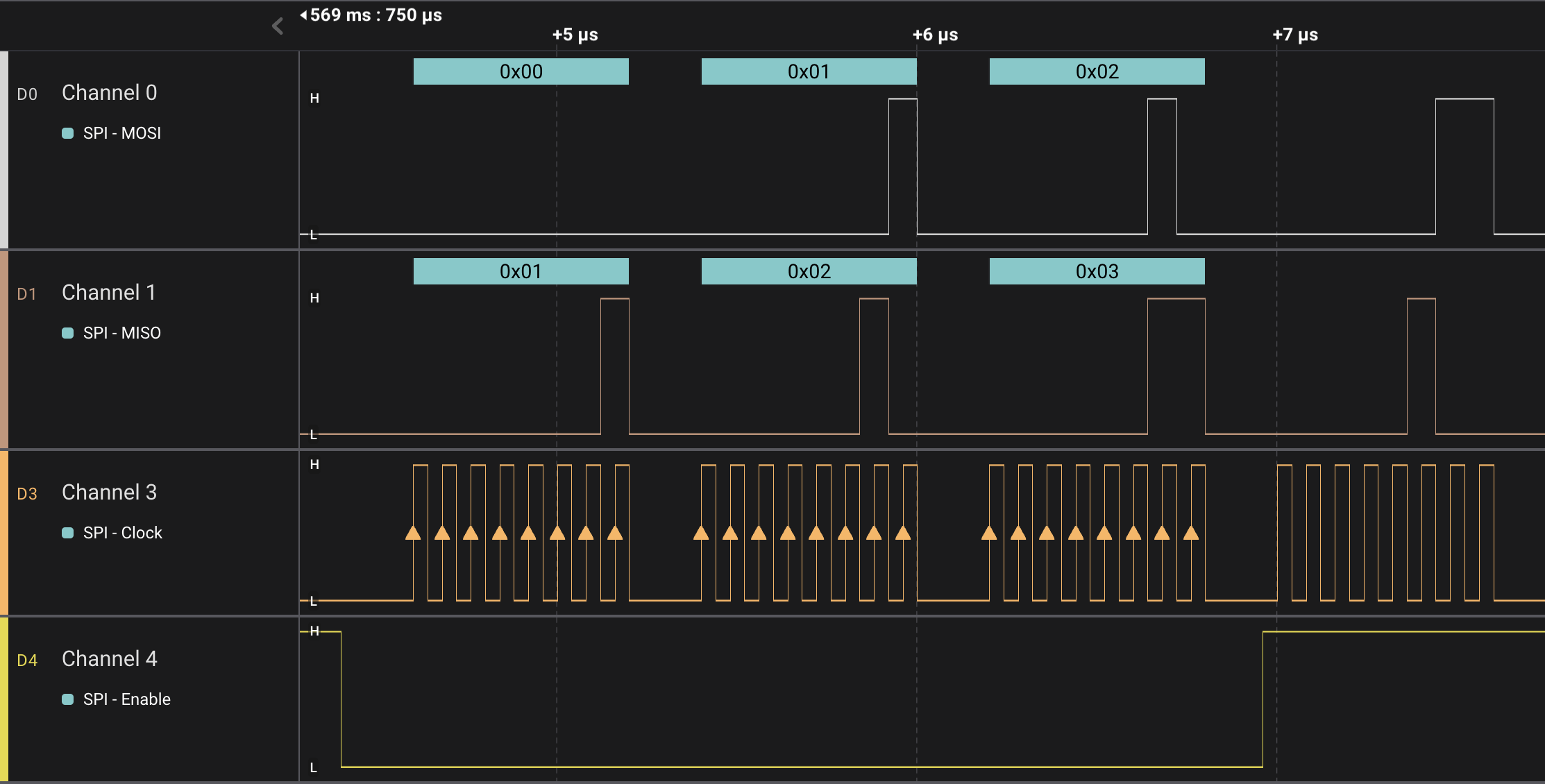Image resolution: width=1545 pixels, height=784 pixels.
Task: Click the +7 µs timeline marker
Action: coord(1295,35)
